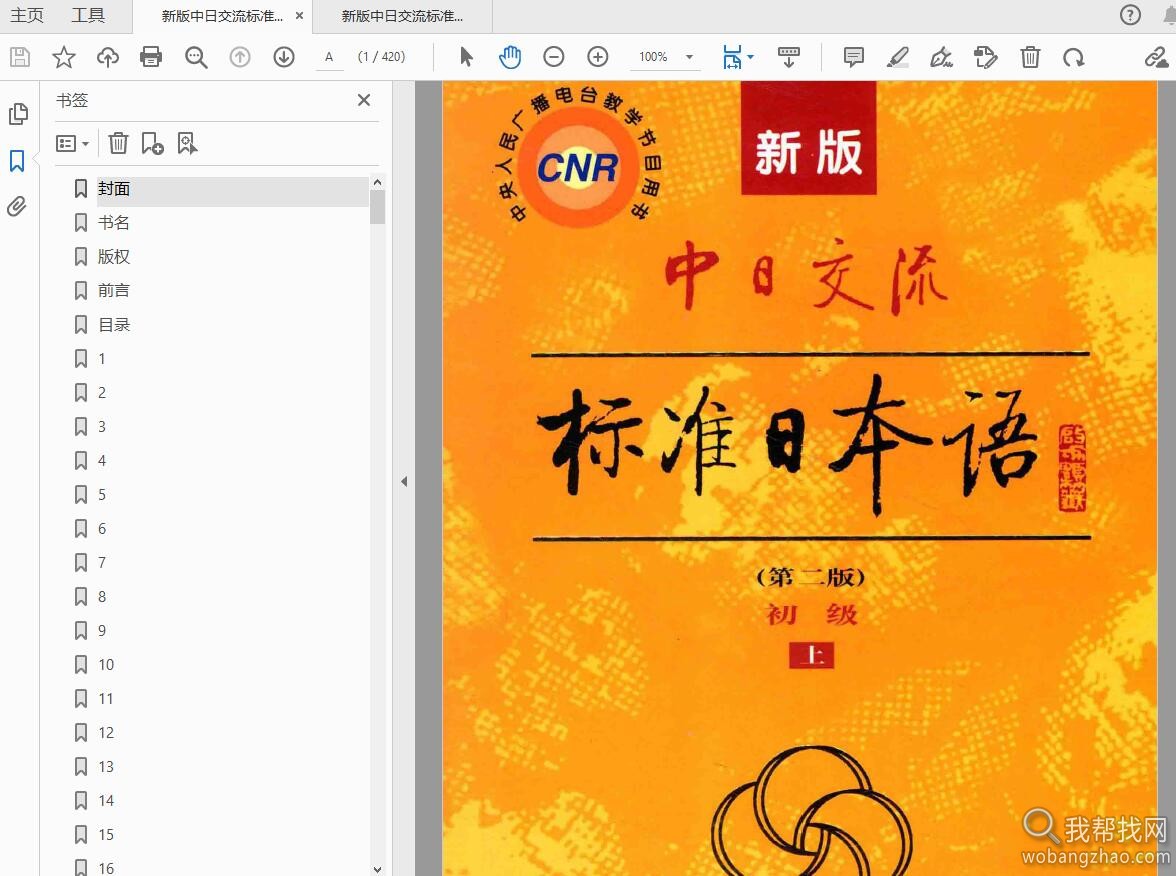
Task: Open the Find text magnifier tool
Action: point(196,57)
